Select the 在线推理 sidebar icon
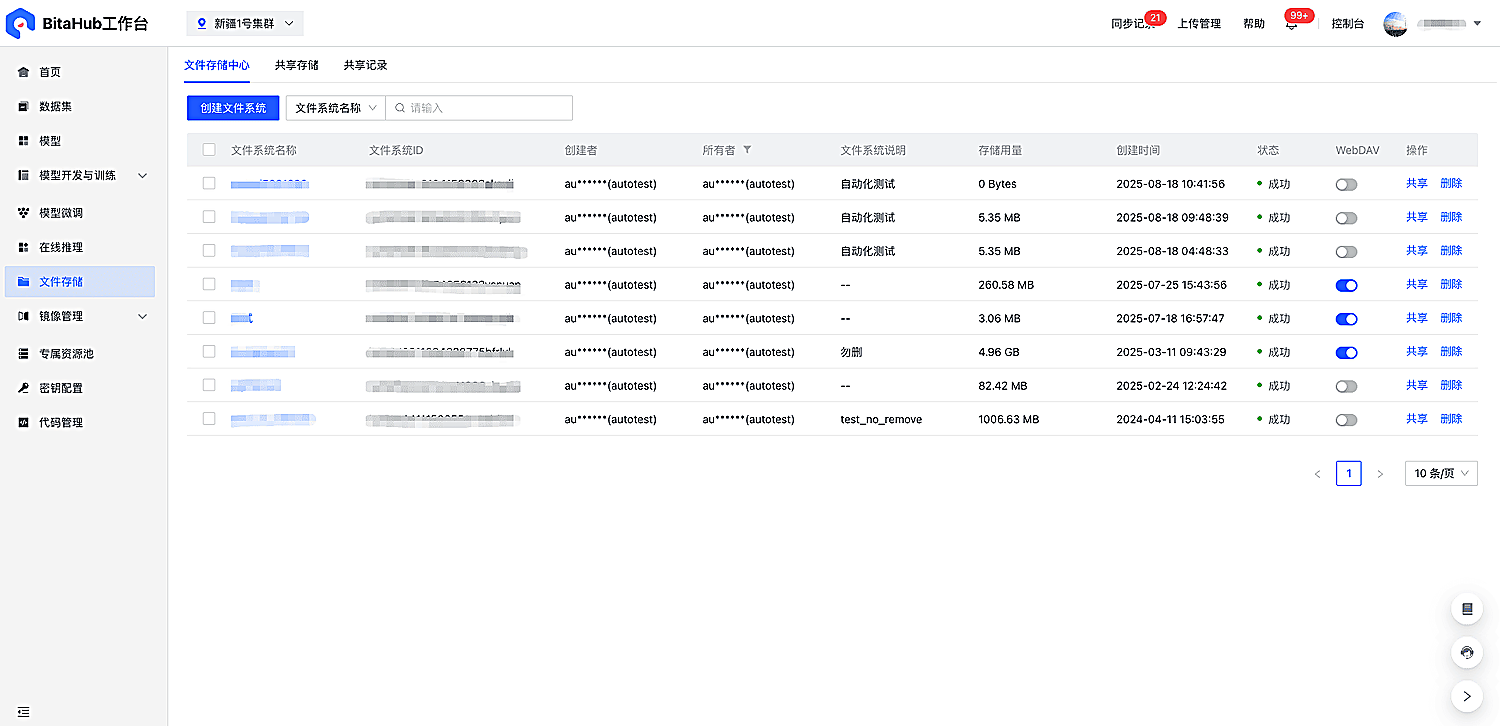 click(x=24, y=247)
